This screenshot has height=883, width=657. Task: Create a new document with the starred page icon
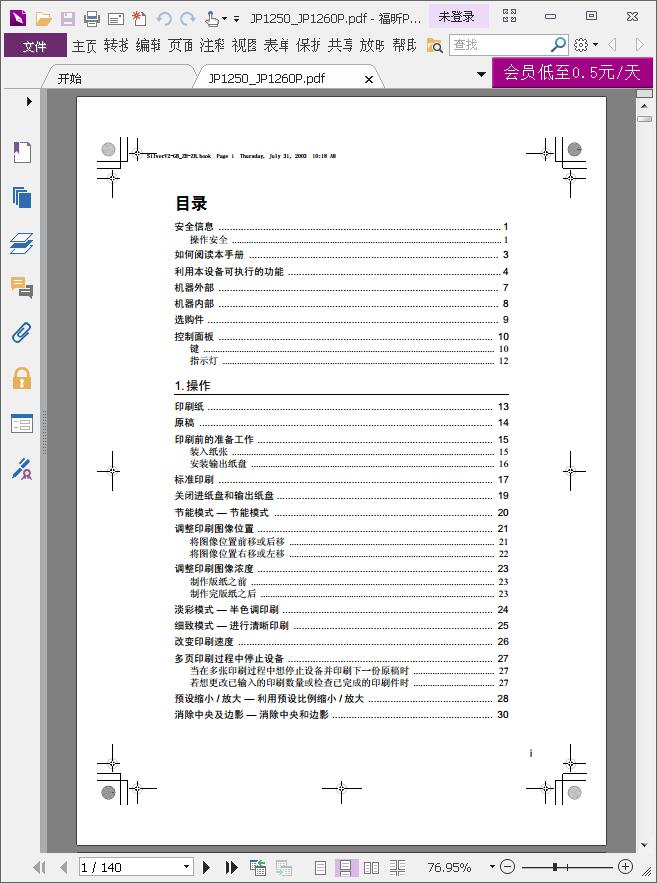point(139,19)
